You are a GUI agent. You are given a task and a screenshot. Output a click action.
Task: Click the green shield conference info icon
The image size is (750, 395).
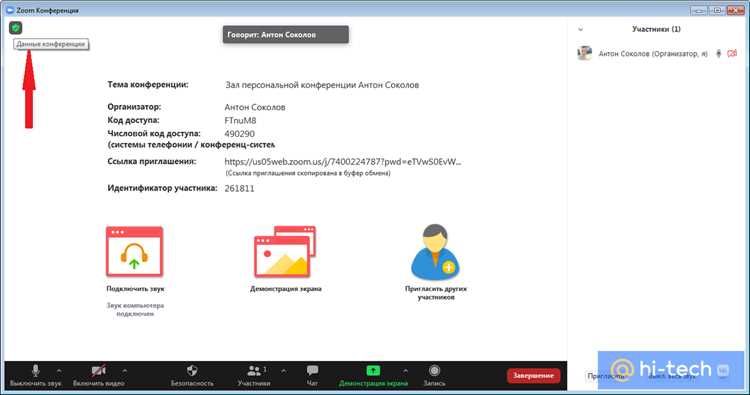16,28
